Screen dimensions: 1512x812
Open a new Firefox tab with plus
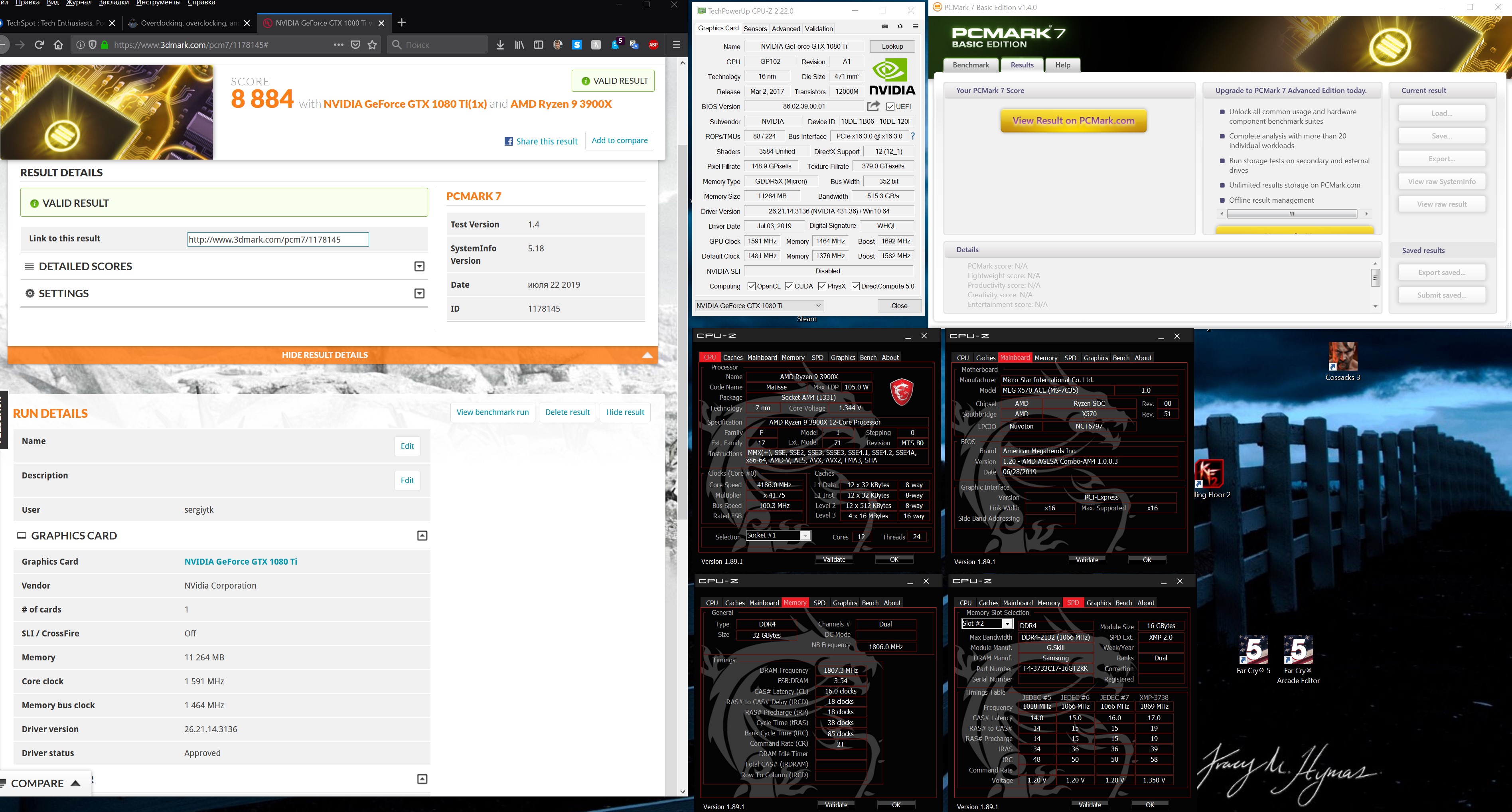(401, 22)
